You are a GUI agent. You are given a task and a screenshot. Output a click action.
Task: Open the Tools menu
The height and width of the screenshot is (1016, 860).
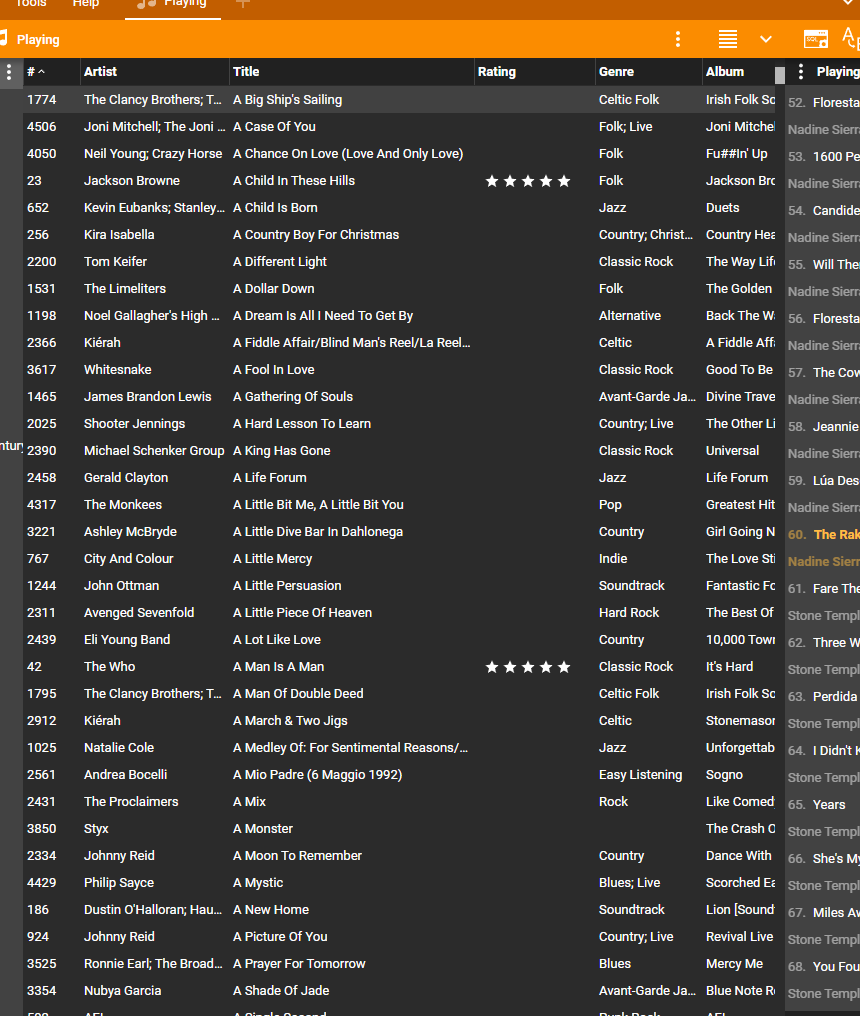click(30, 4)
